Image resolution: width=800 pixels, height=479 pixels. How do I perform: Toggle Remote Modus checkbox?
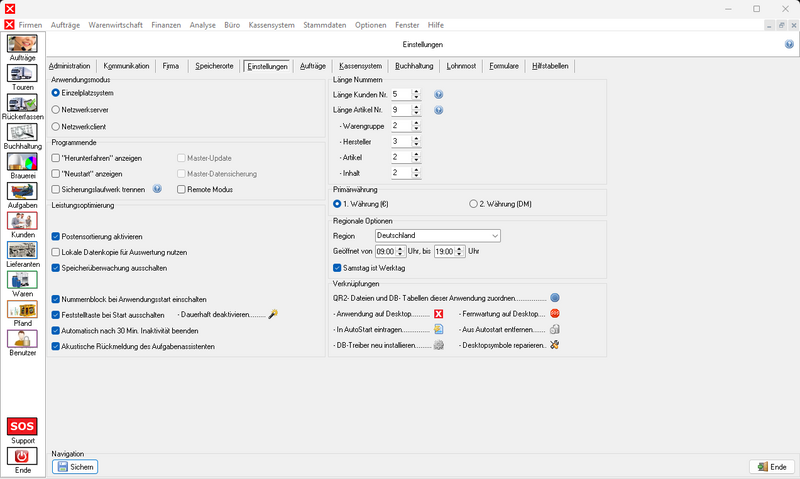181,189
